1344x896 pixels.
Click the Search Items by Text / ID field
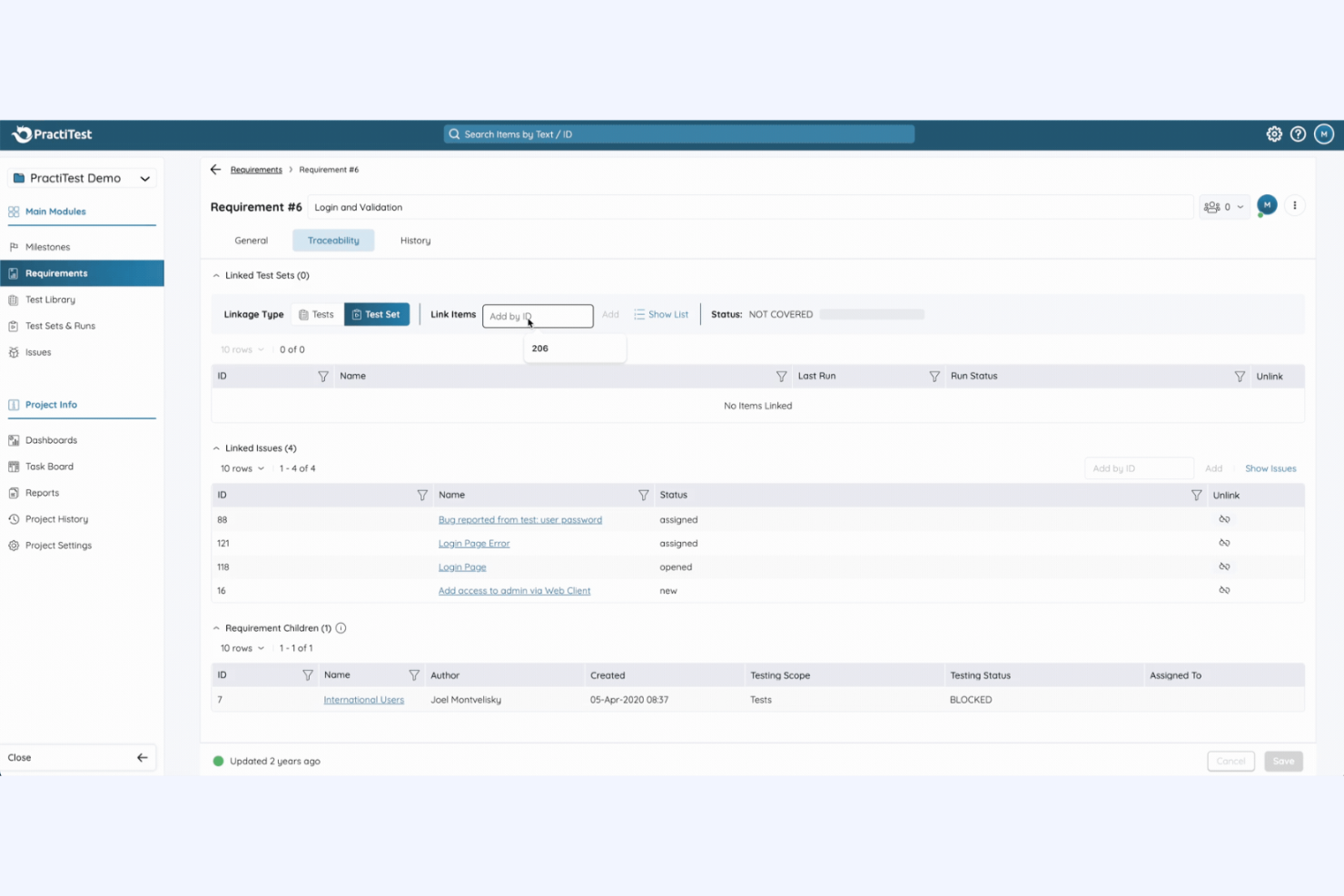point(677,133)
